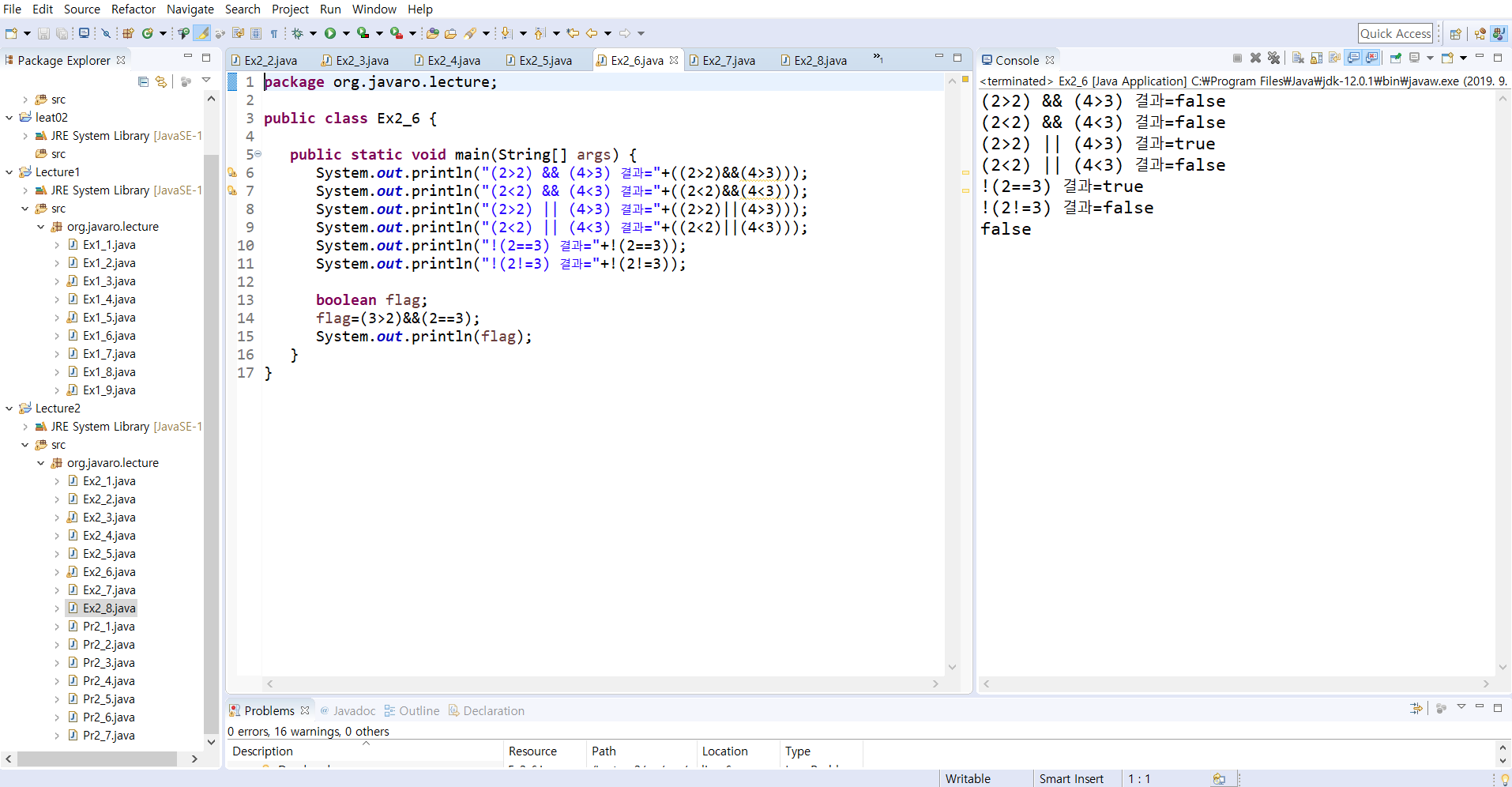Go to Previous Annotation icon
The height and width of the screenshot is (787, 1512).
point(540,33)
